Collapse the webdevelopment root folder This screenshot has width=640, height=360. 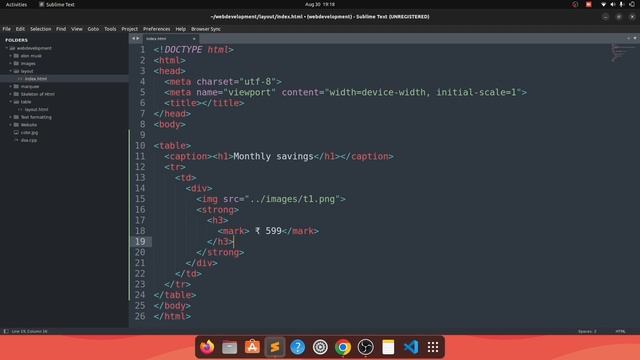click(x=7, y=48)
